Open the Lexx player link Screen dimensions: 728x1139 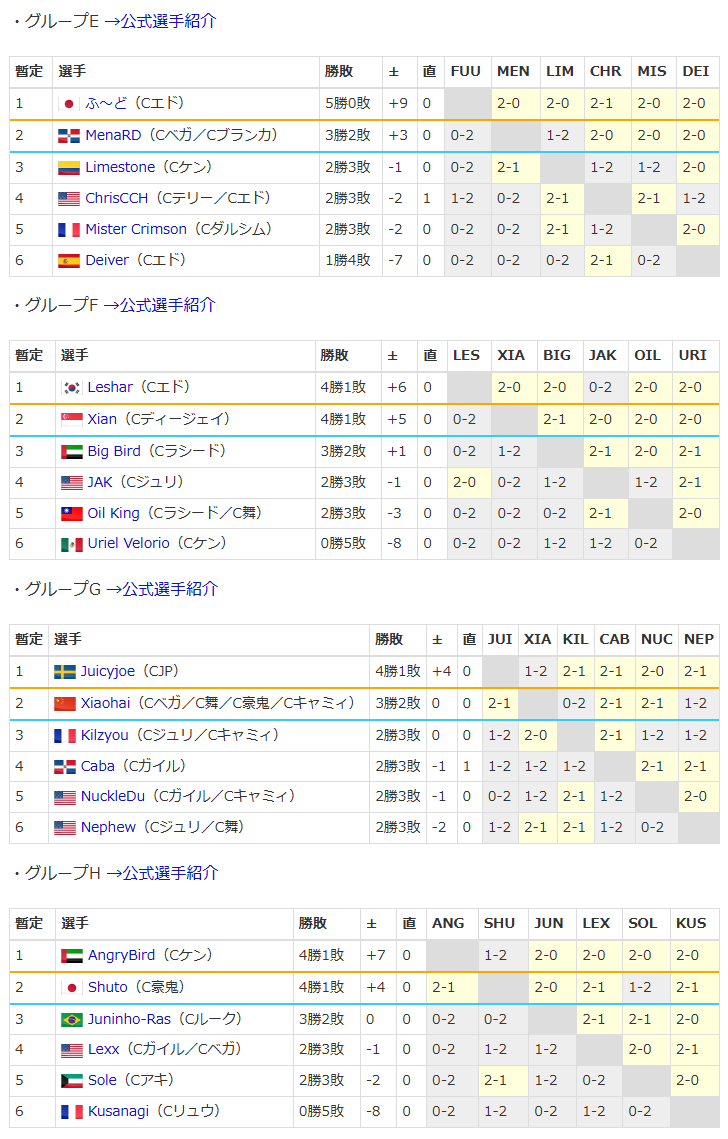pos(103,1050)
